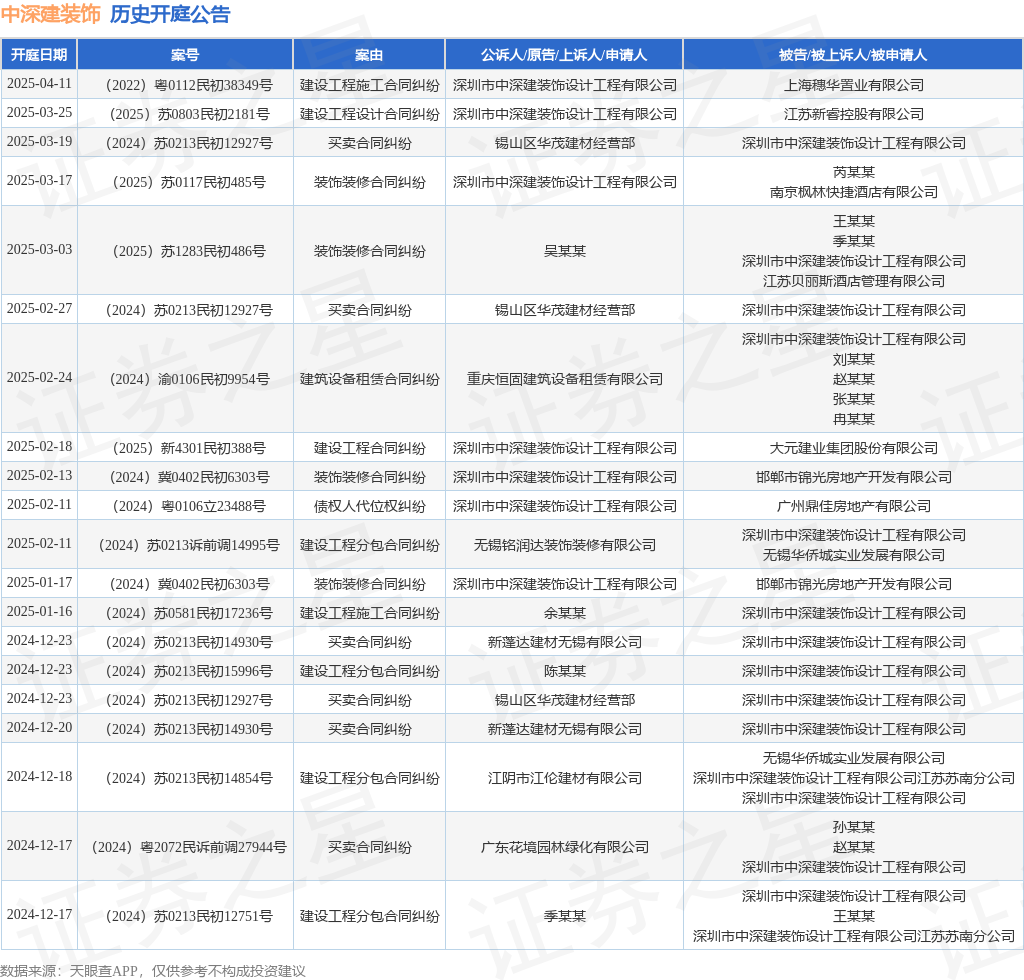Screen dimensions: 1024x980
Task: Click defendant 江苏新睿控股有限公司
Action: point(854,114)
